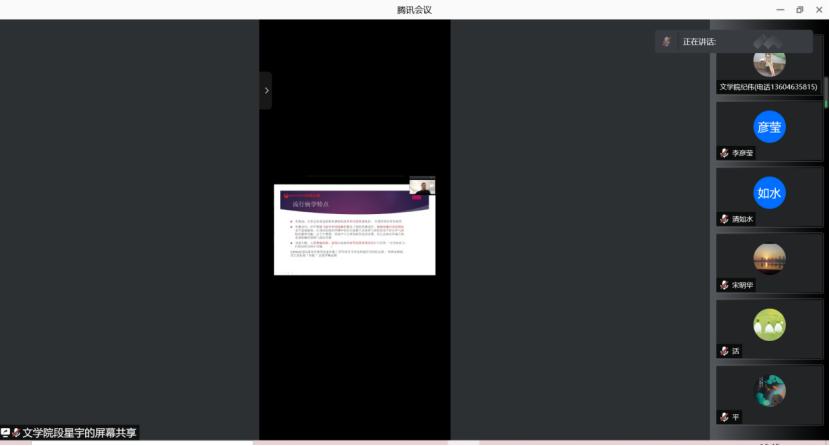Click 满如水's muted microphone icon

point(724,219)
